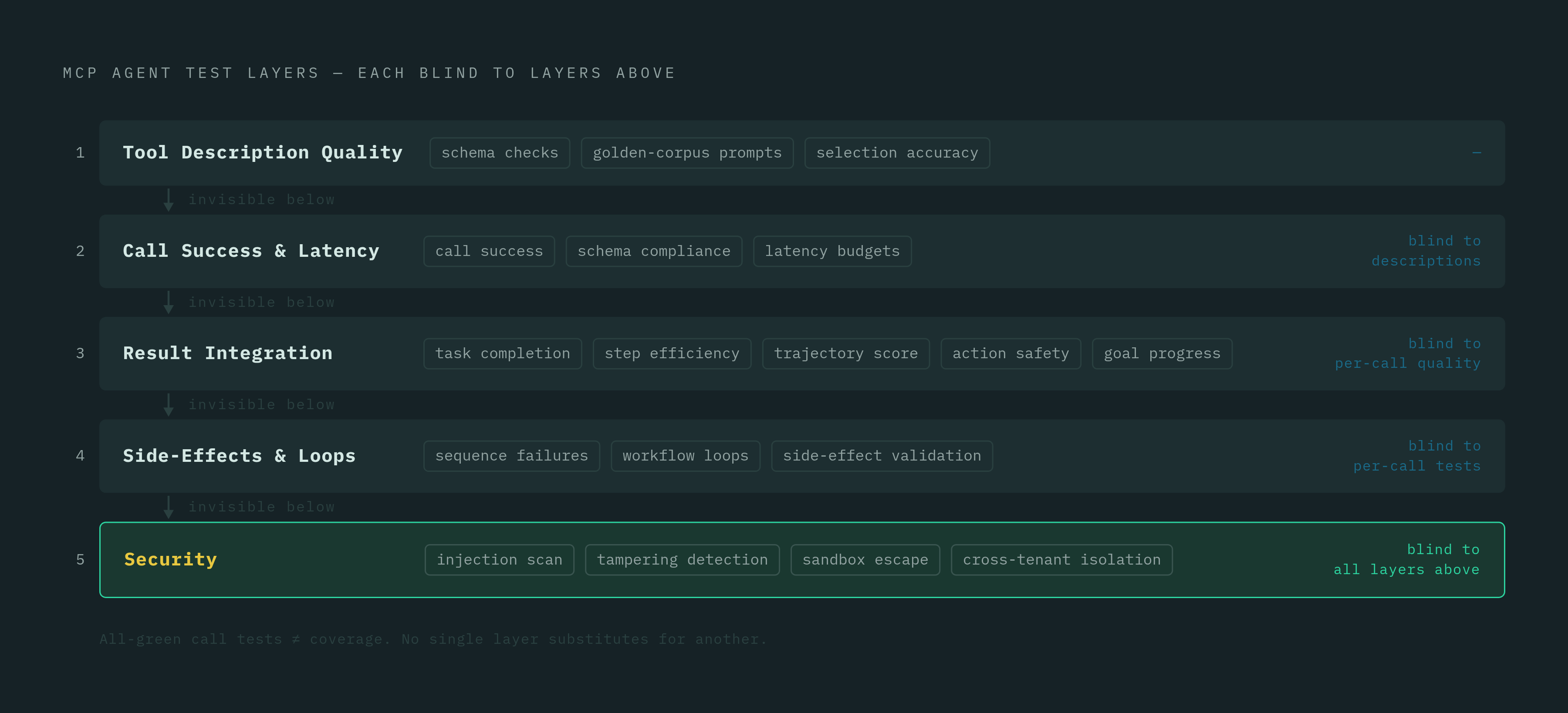This screenshot has height=713, width=1568.
Task: Select the 'golden-corpus prompts' chip
Action: tap(687, 153)
